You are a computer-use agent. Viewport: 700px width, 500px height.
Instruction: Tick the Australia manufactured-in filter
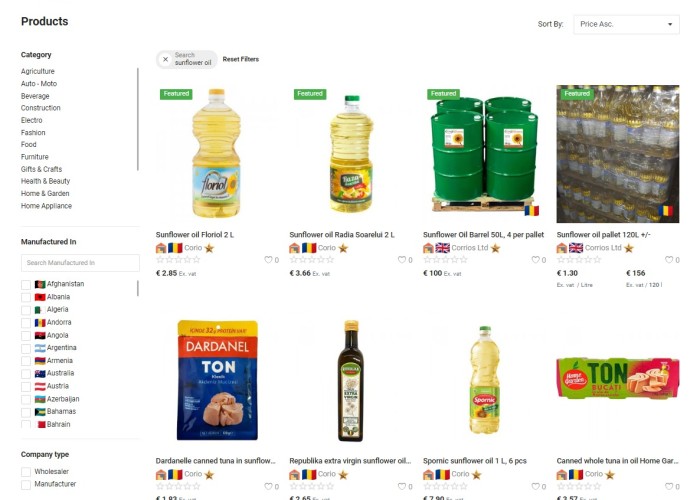(x=26, y=374)
